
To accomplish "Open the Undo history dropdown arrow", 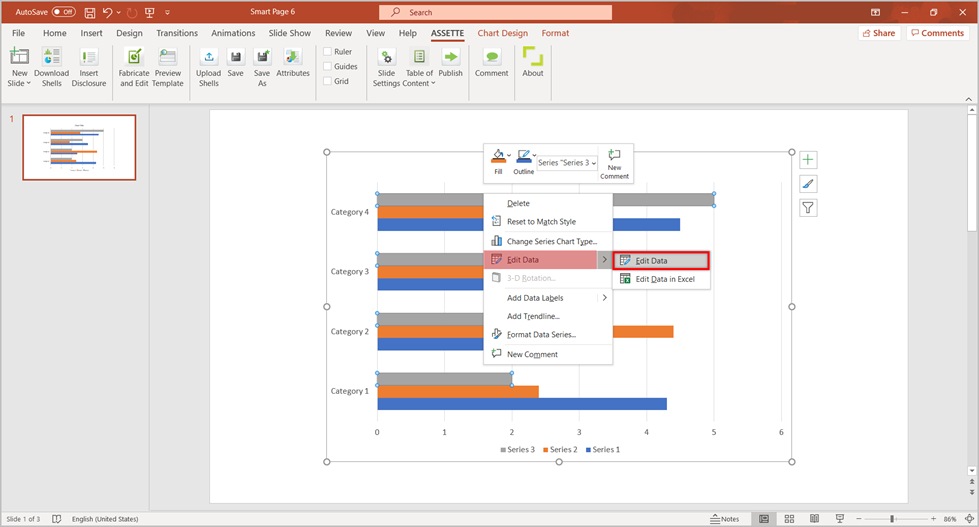I will click(119, 12).
